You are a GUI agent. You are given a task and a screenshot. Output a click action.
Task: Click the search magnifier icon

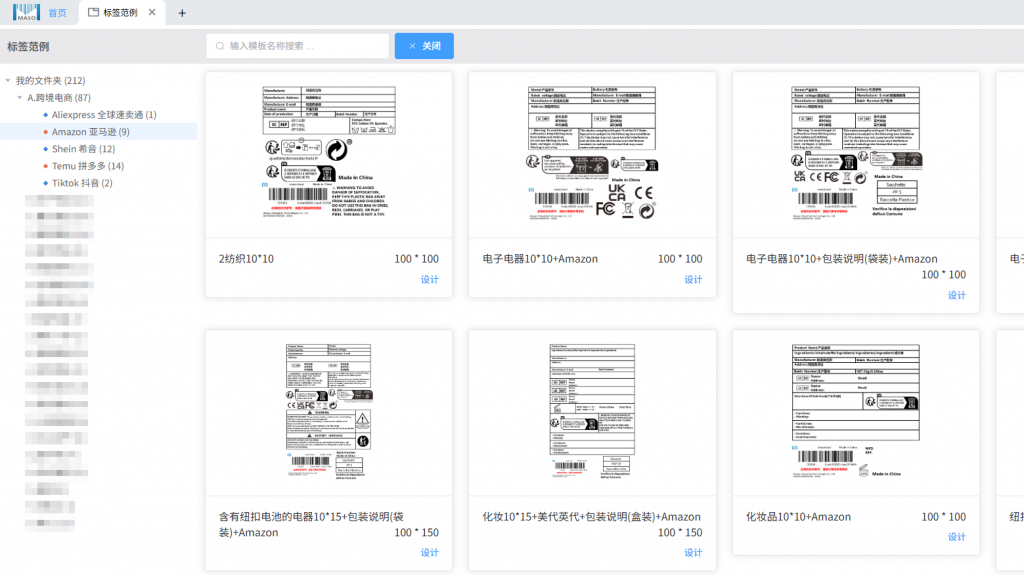[x=220, y=46]
